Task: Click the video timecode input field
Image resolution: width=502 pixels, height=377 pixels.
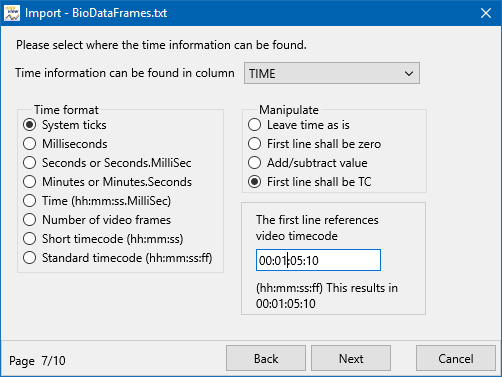Action: click(x=318, y=260)
